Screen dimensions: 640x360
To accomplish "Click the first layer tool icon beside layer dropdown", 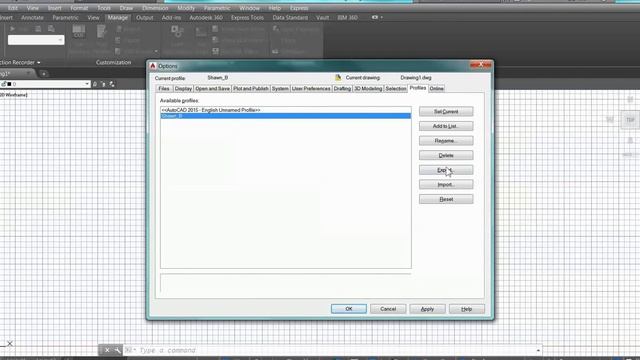I will tap(95, 84).
